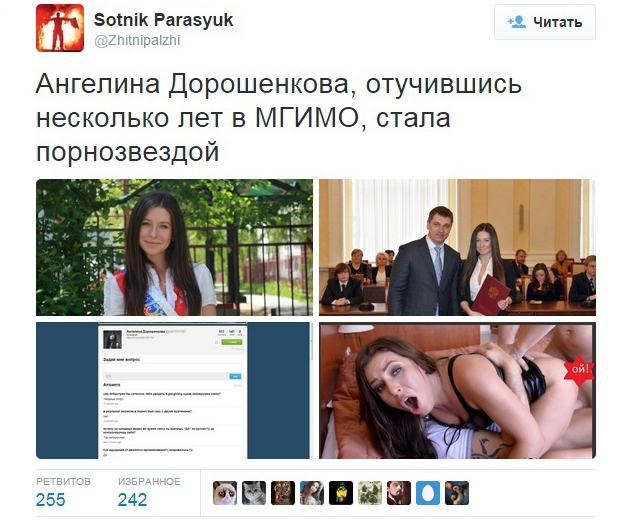Open the green plant sketch avatar
The image size is (620, 524).
[370, 493]
